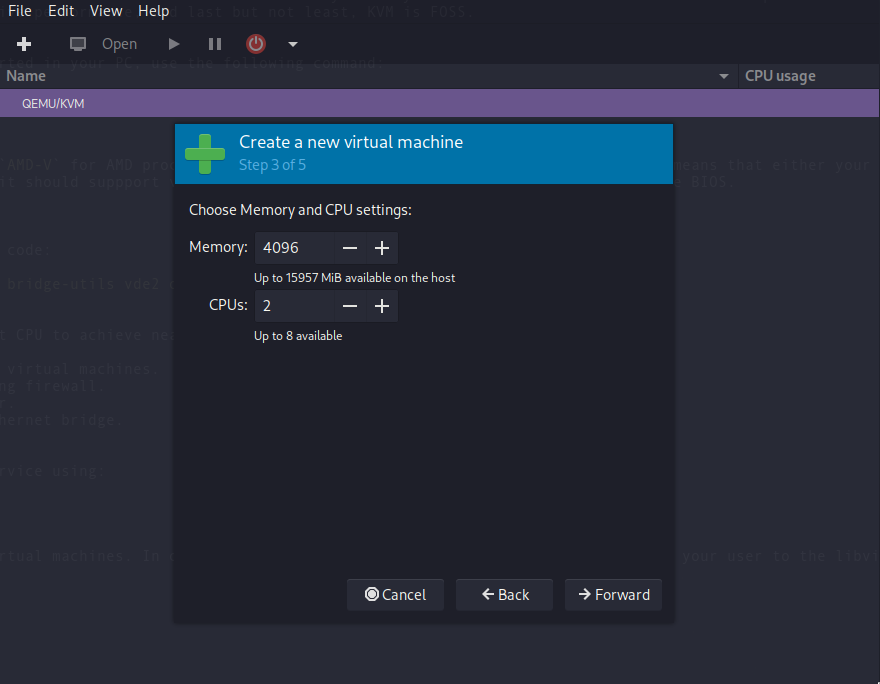Go Back to the previous wizard step

[x=505, y=595]
